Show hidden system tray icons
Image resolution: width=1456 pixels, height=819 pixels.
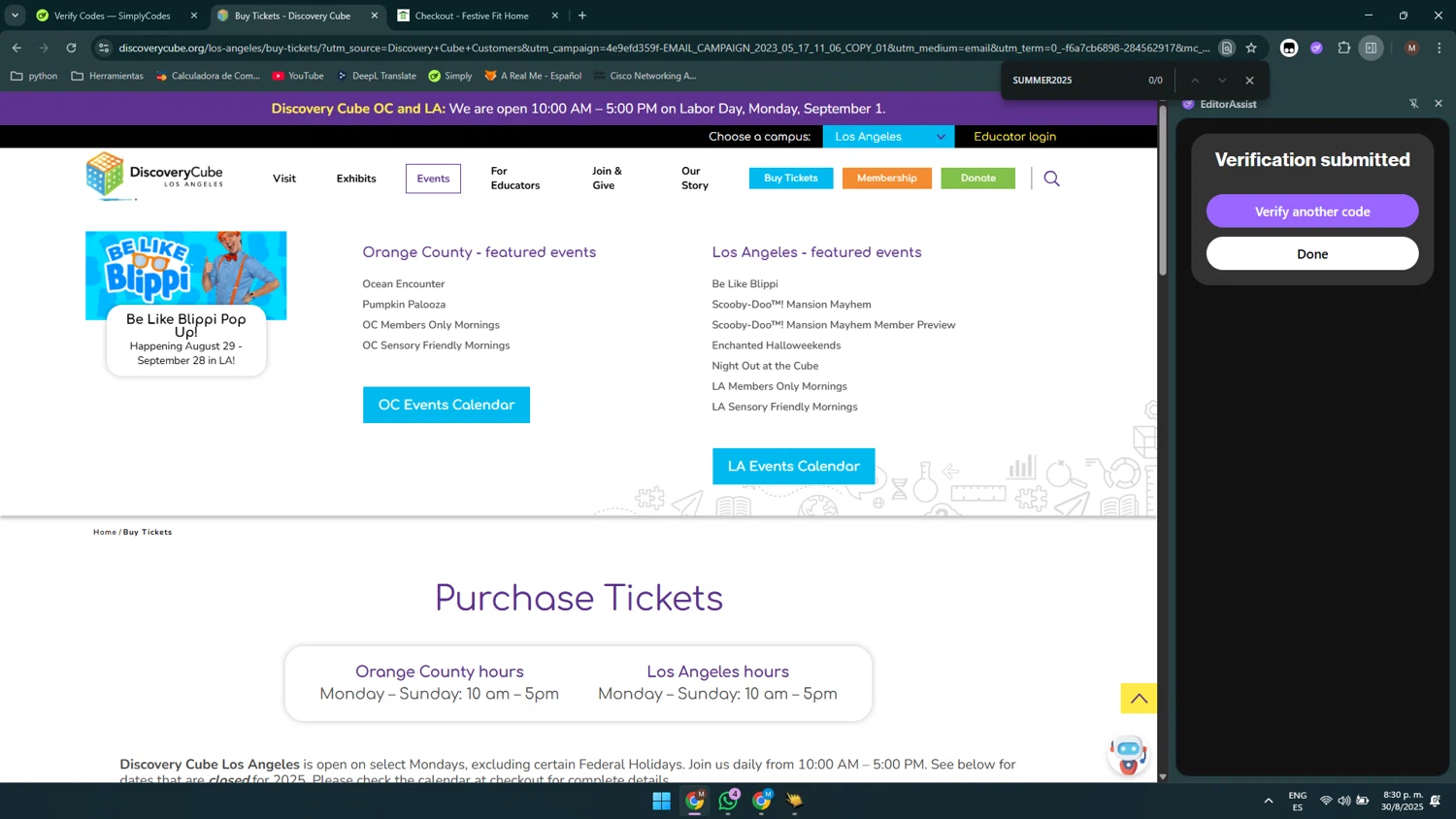tap(1268, 801)
